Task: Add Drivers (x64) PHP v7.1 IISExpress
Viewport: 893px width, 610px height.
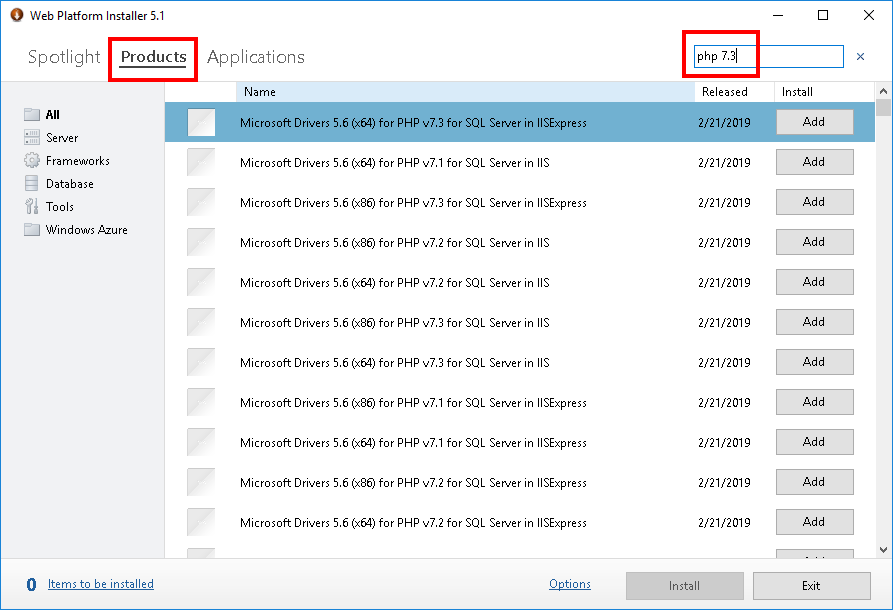Action: 814,441
